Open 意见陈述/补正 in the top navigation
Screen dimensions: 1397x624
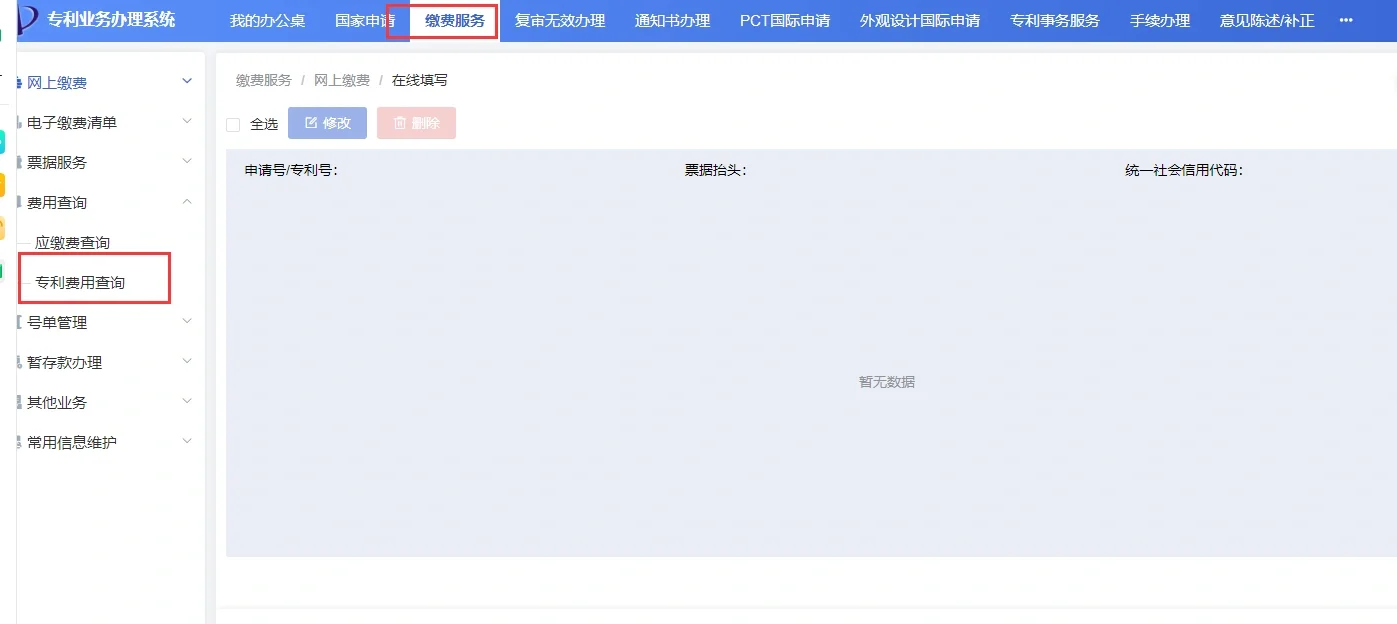click(x=1266, y=20)
